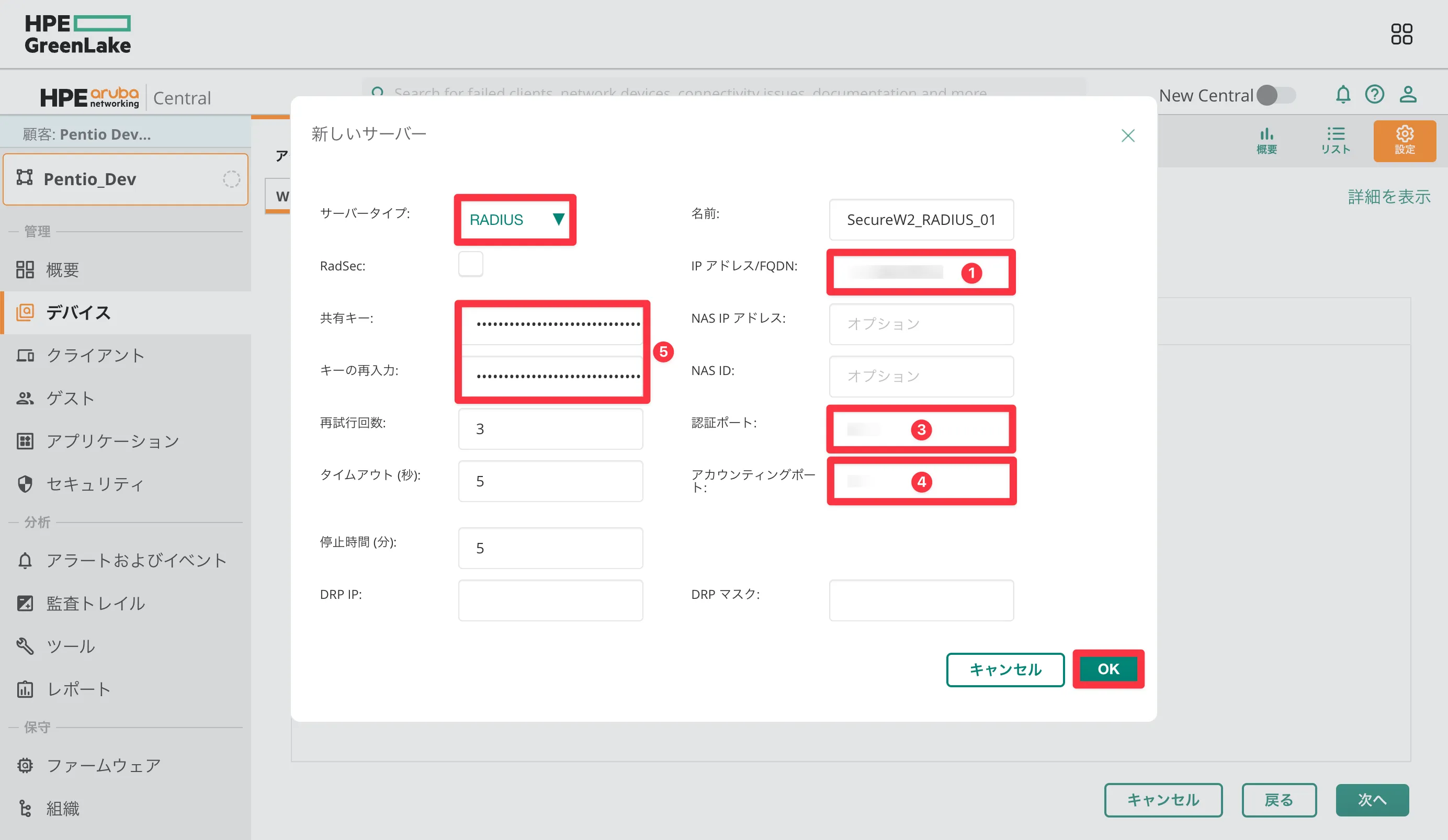
Task: Click the notifications bell icon
Action: 1342,94
